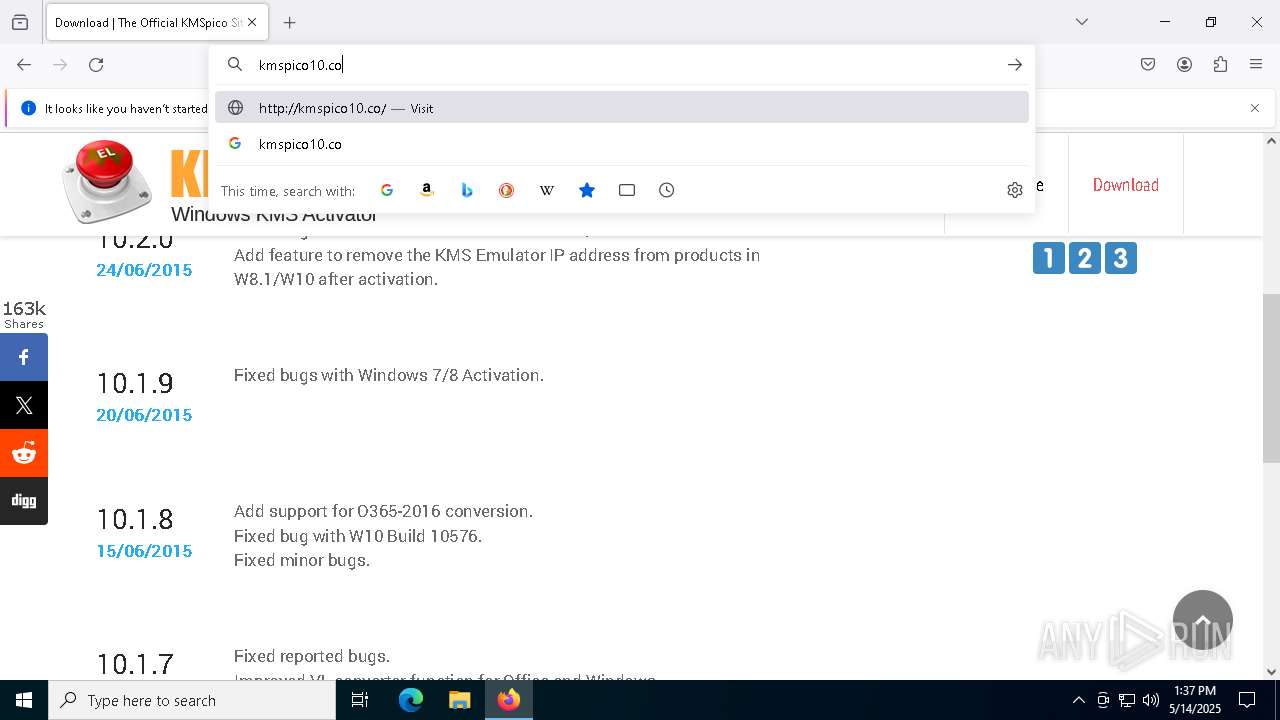
Task: Open the volume tray icon
Action: (x=1151, y=700)
